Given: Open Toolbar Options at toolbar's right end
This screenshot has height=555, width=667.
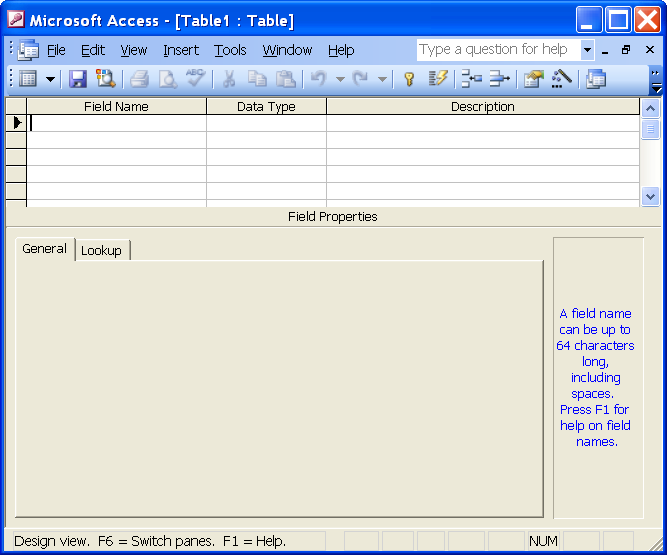Looking at the screenshot, I should coord(656,81).
